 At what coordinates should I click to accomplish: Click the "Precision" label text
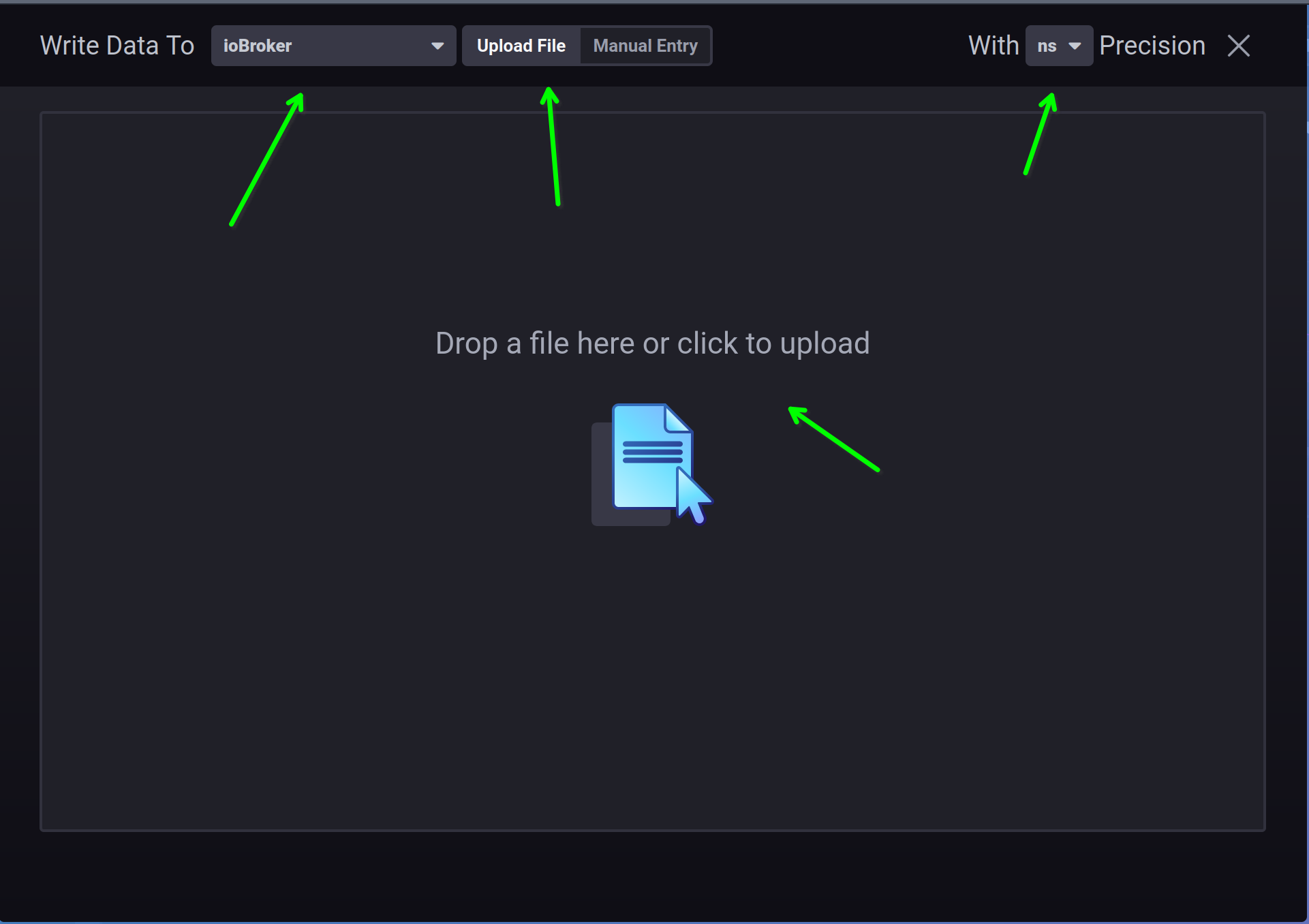[1152, 46]
